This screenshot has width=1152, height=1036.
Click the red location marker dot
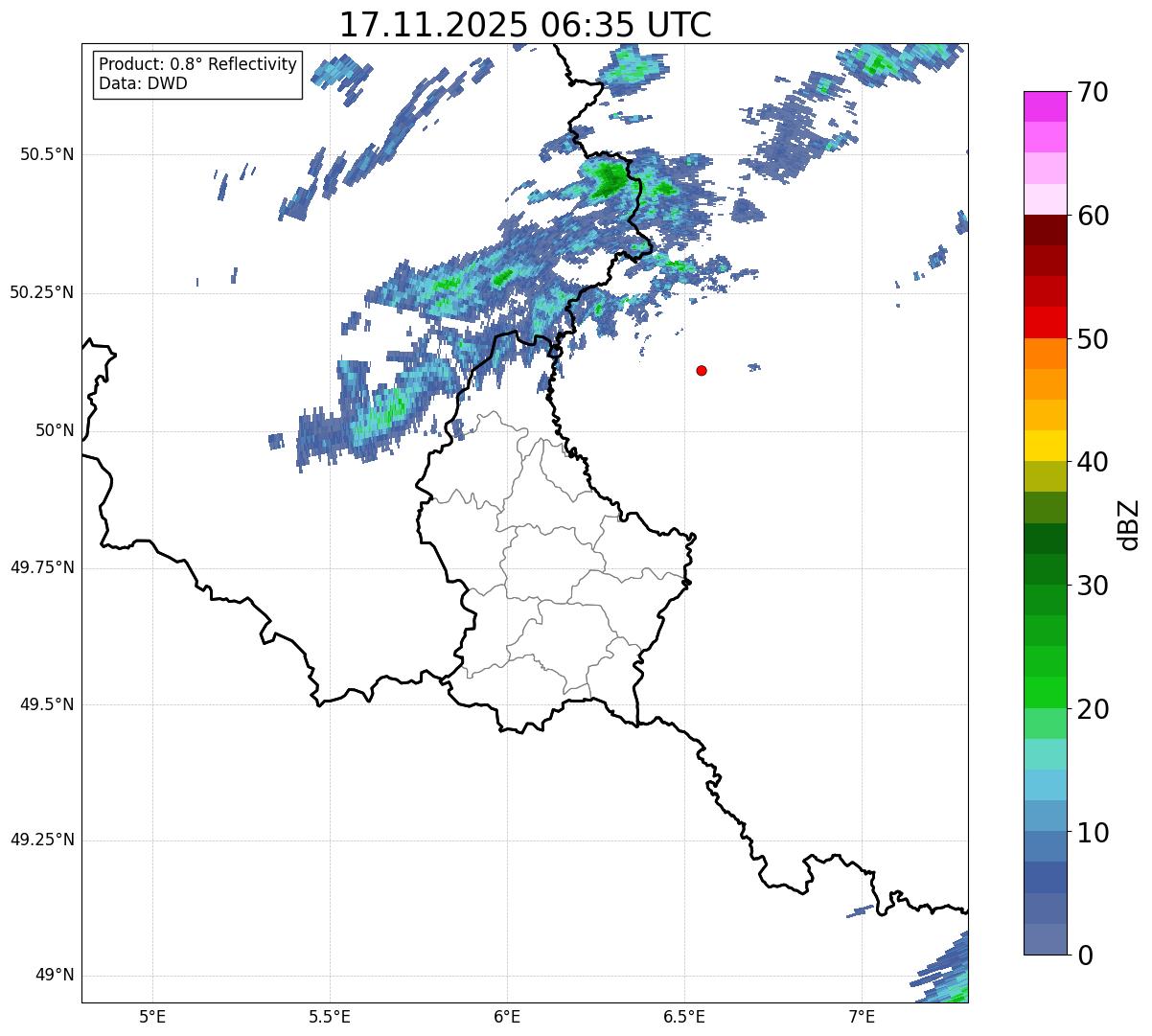point(702,370)
